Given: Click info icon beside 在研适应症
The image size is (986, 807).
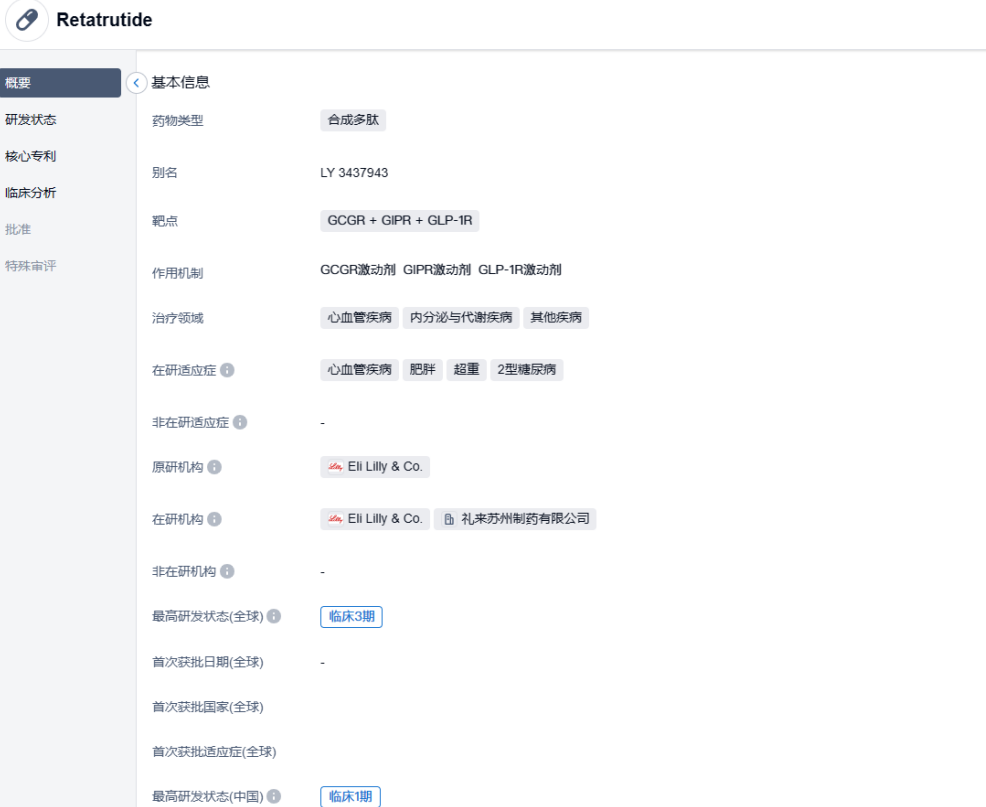Looking at the screenshot, I should (x=227, y=370).
